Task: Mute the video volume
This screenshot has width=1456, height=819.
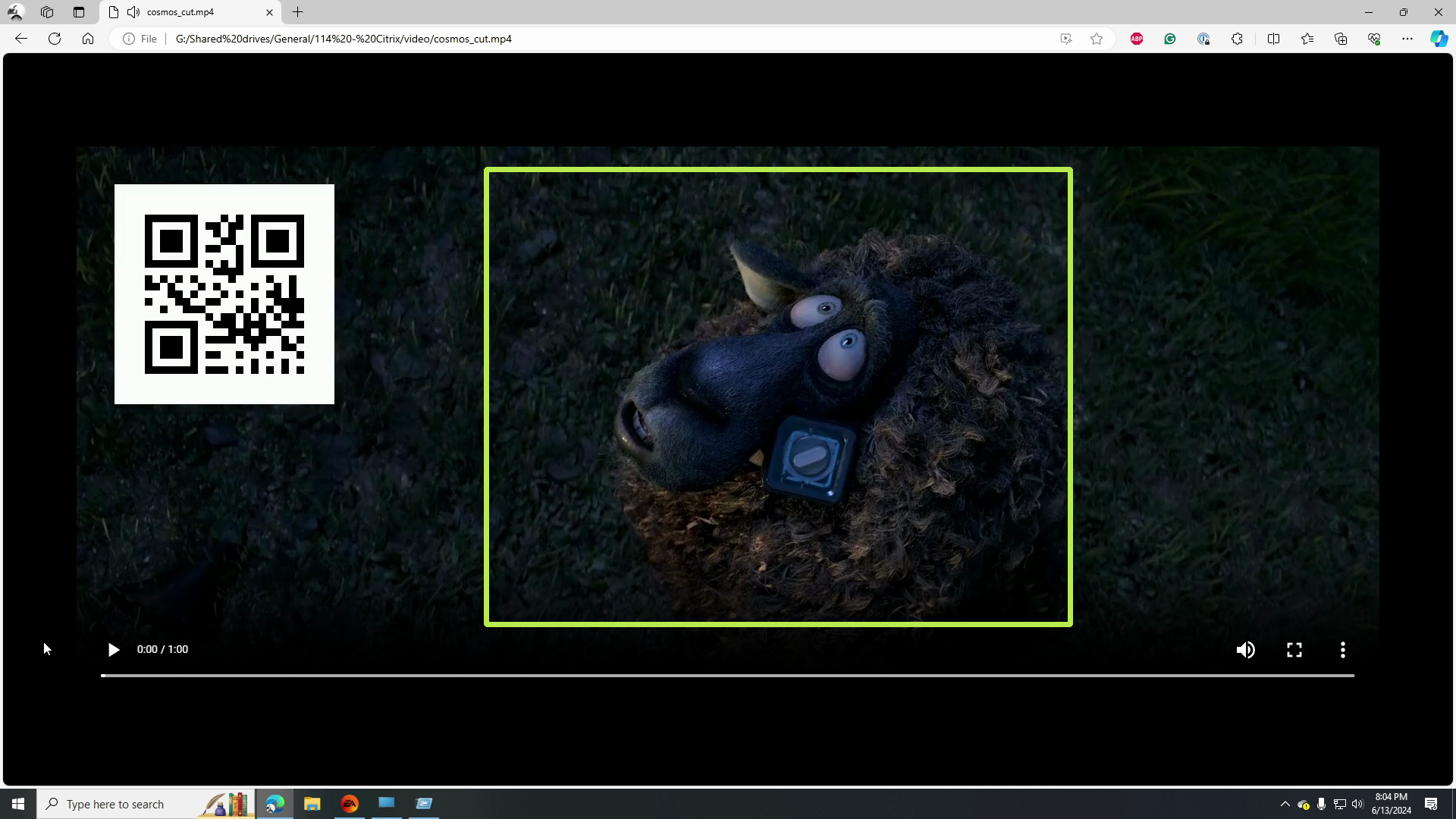Action: point(1245,650)
